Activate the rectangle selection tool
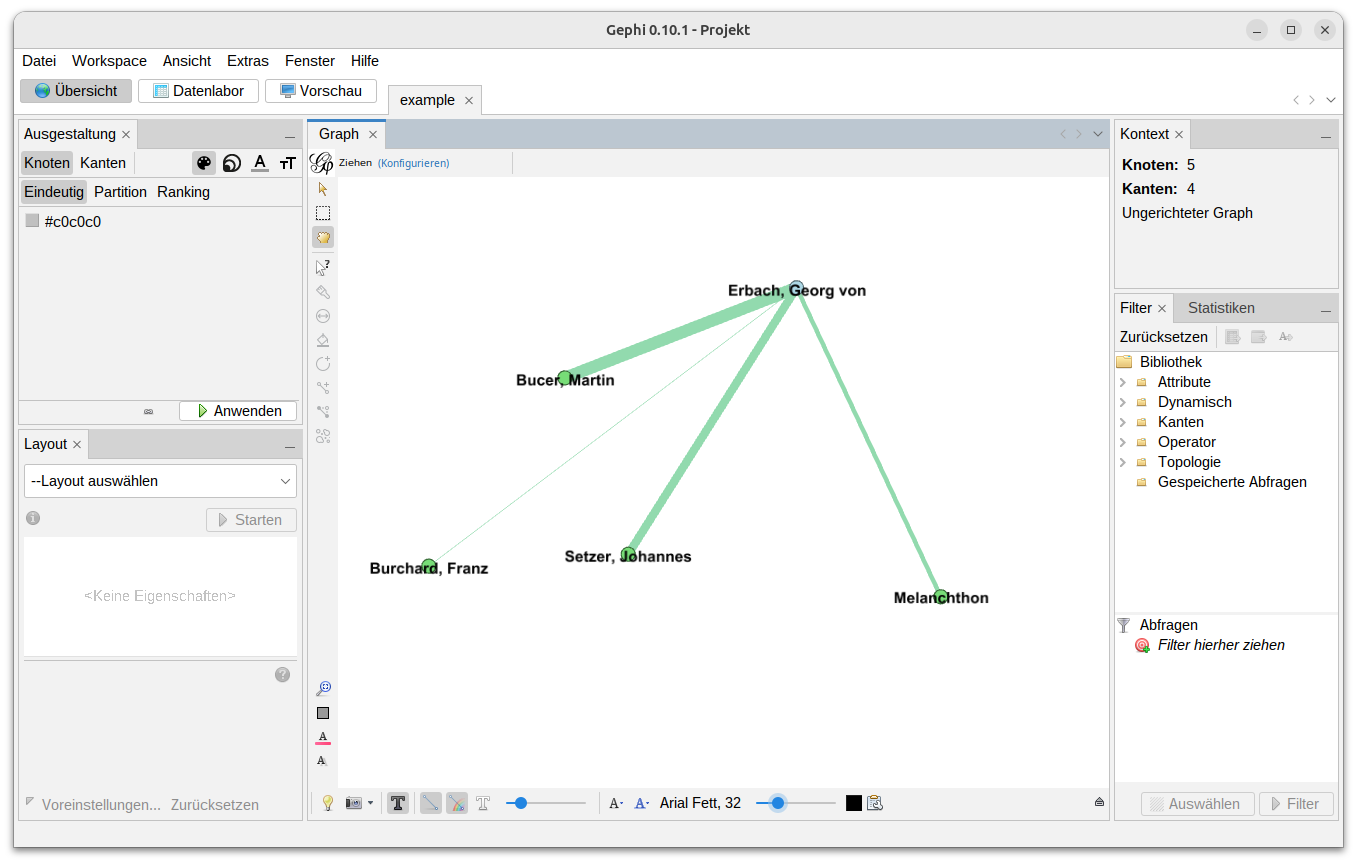This screenshot has height=864, width=1357. (x=323, y=212)
